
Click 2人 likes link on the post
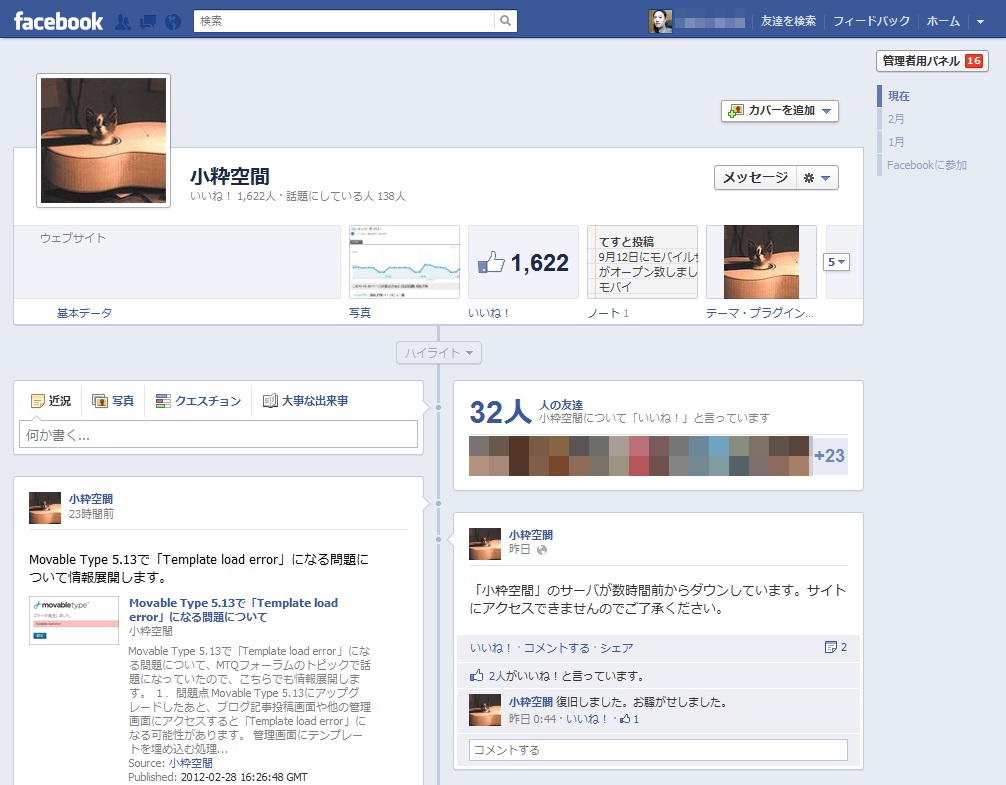[x=497, y=676]
